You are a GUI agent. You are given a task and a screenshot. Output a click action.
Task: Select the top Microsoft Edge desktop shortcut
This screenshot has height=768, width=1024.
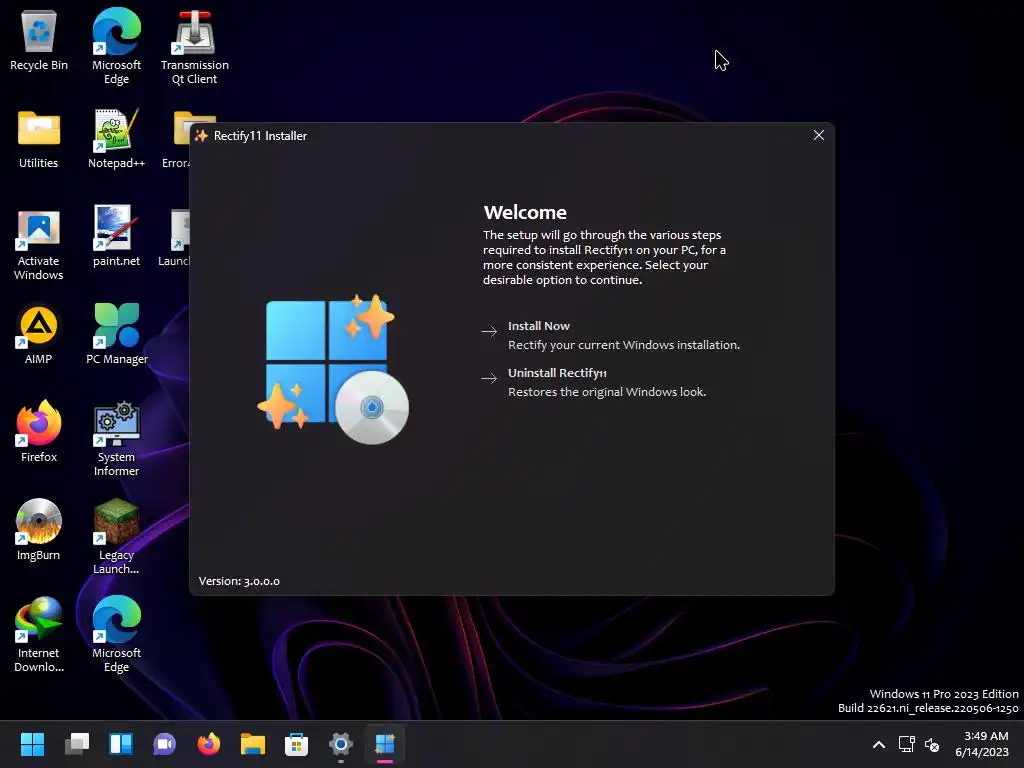coord(116,46)
